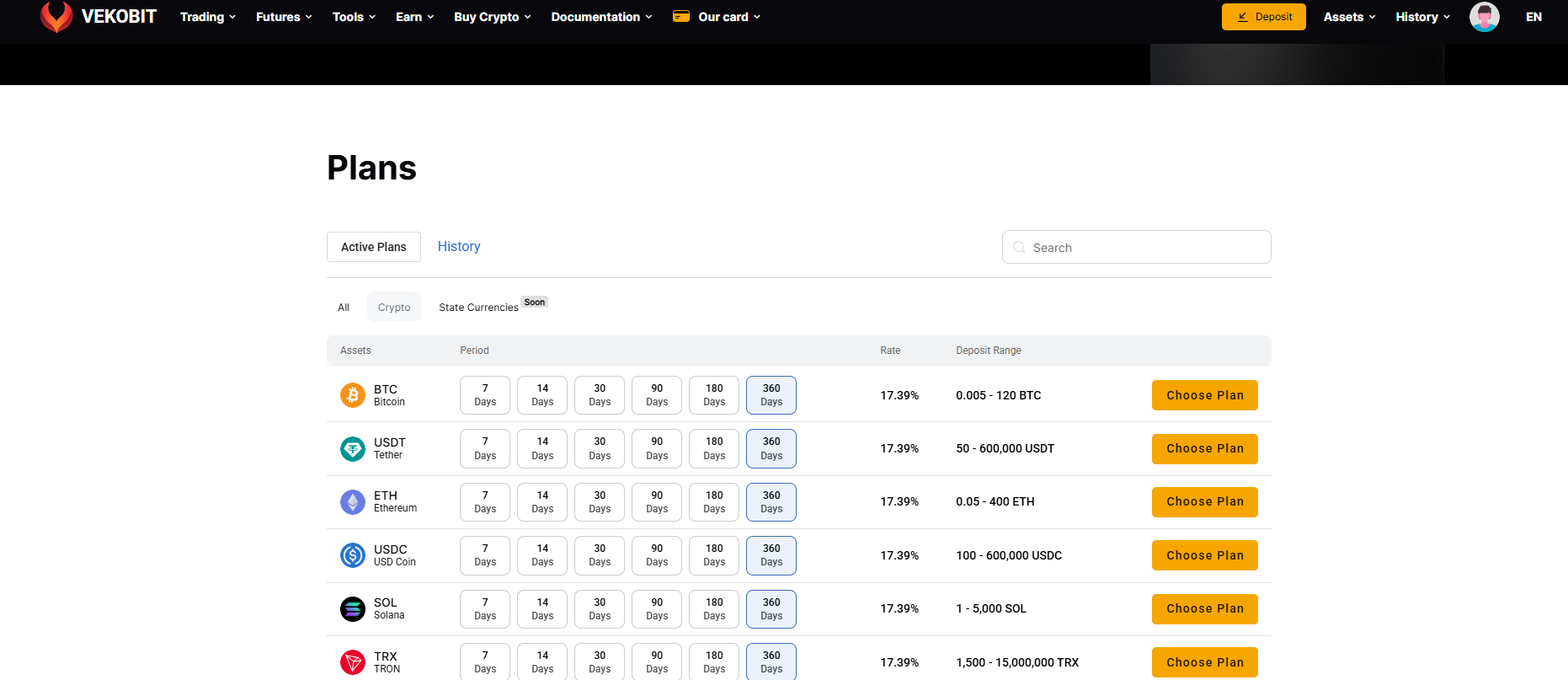Viewport: 1568px width, 680px height.
Task: Click the USD Coin icon
Action: [x=353, y=555]
